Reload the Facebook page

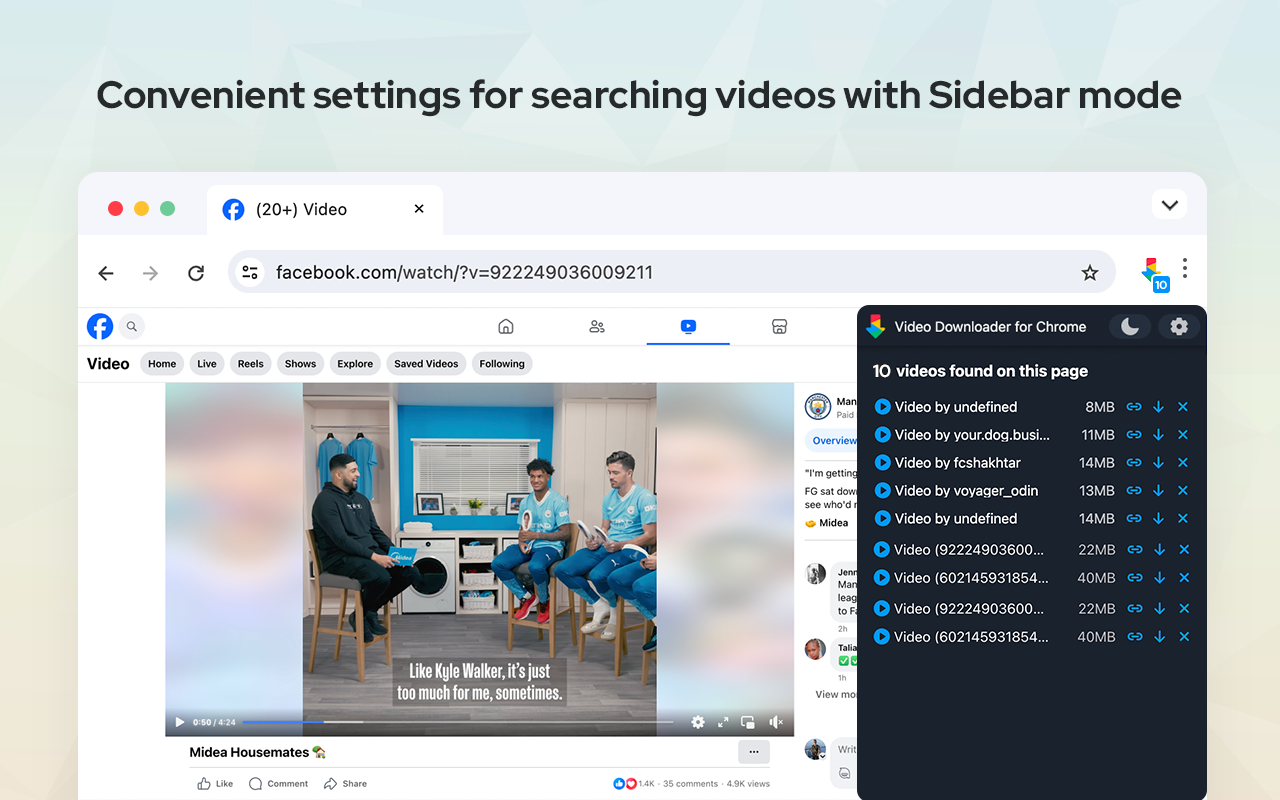196,273
